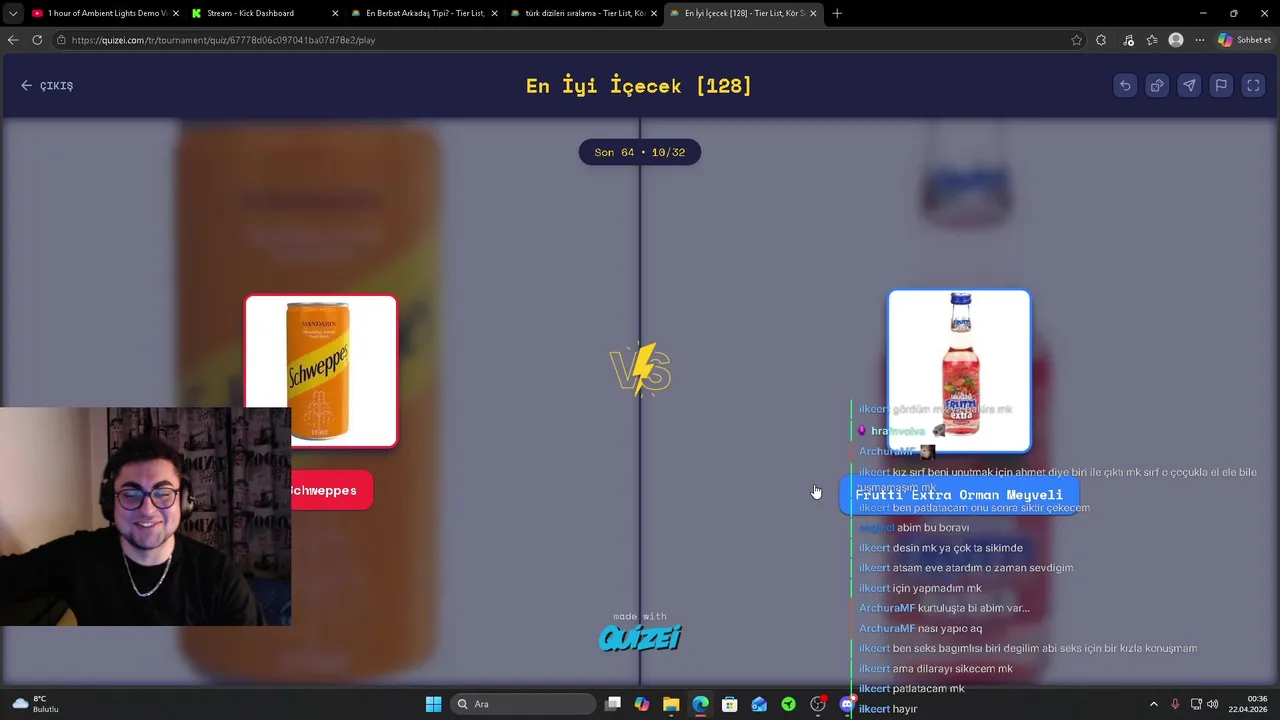Viewport: 1280px width, 720px height.
Task: Choose the Schweppes can image
Action: pyautogui.click(x=321, y=370)
